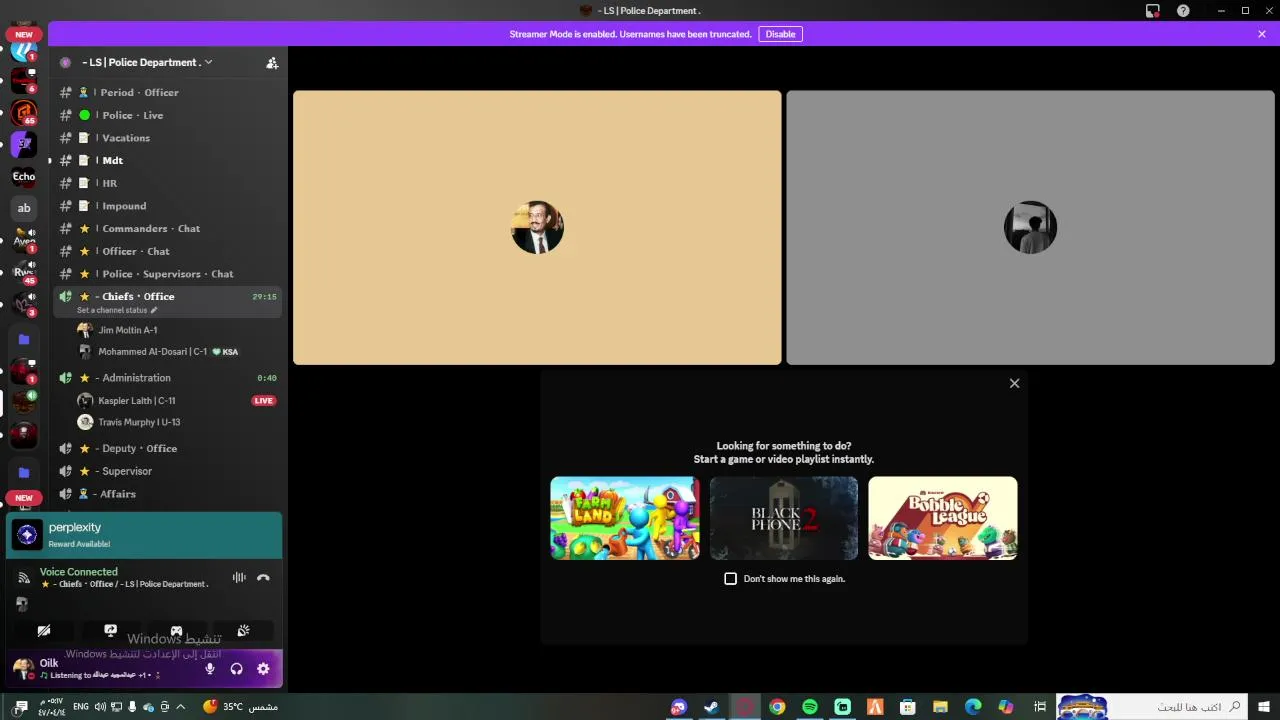This screenshot has width=1280, height=720.
Task: Focus the gray video tile on the right
Action: (1031, 228)
